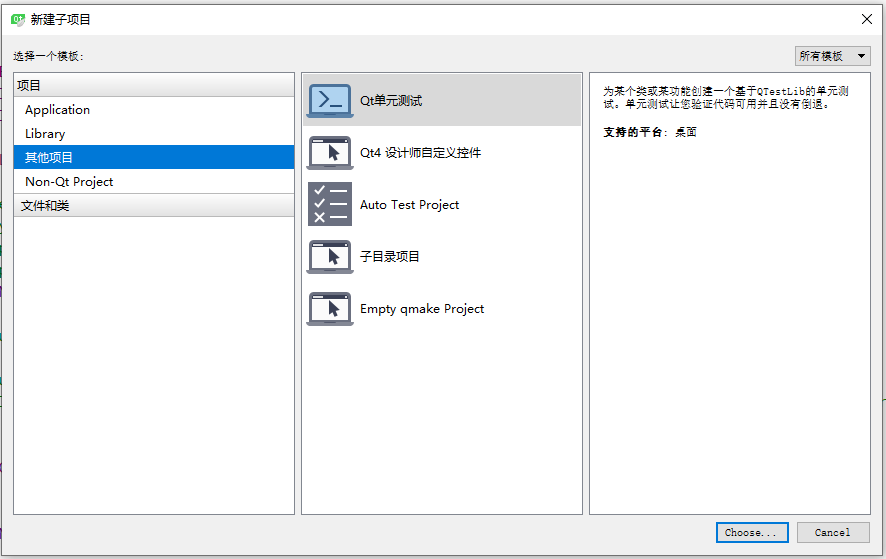Click the Auto Test Project checklist icon
Image resolution: width=886 pixels, height=559 pixels.
(x=330, y=204)
